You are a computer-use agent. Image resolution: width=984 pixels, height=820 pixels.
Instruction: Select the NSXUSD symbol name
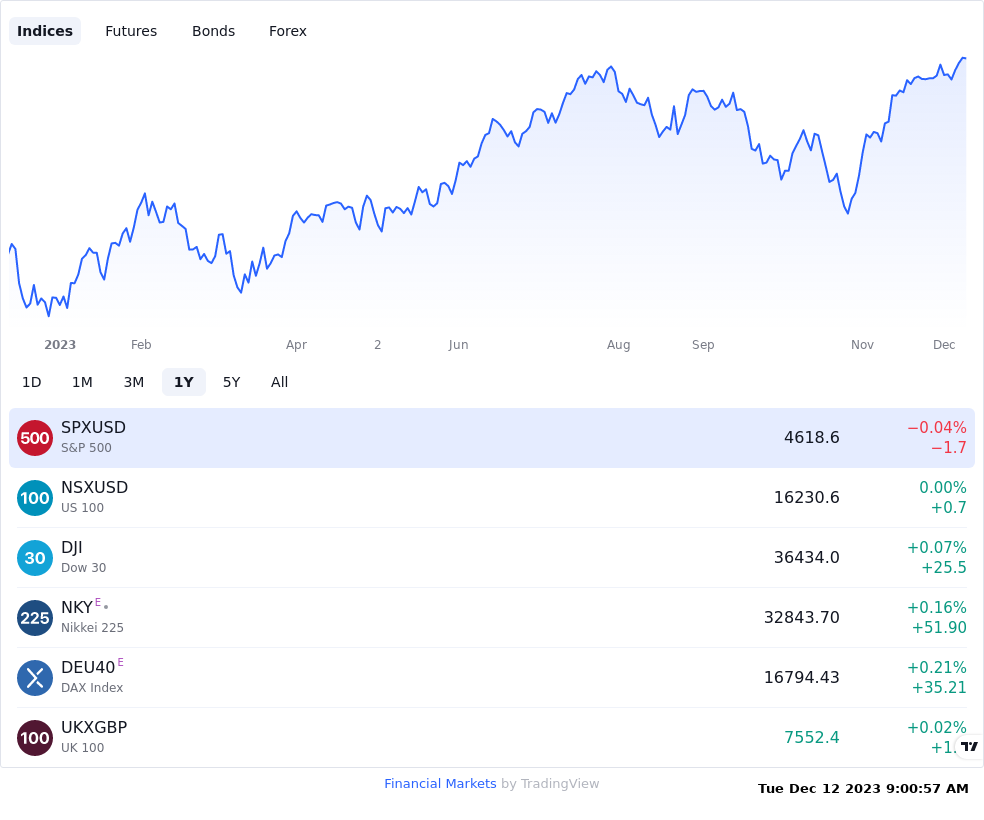(x=94, y=487)
